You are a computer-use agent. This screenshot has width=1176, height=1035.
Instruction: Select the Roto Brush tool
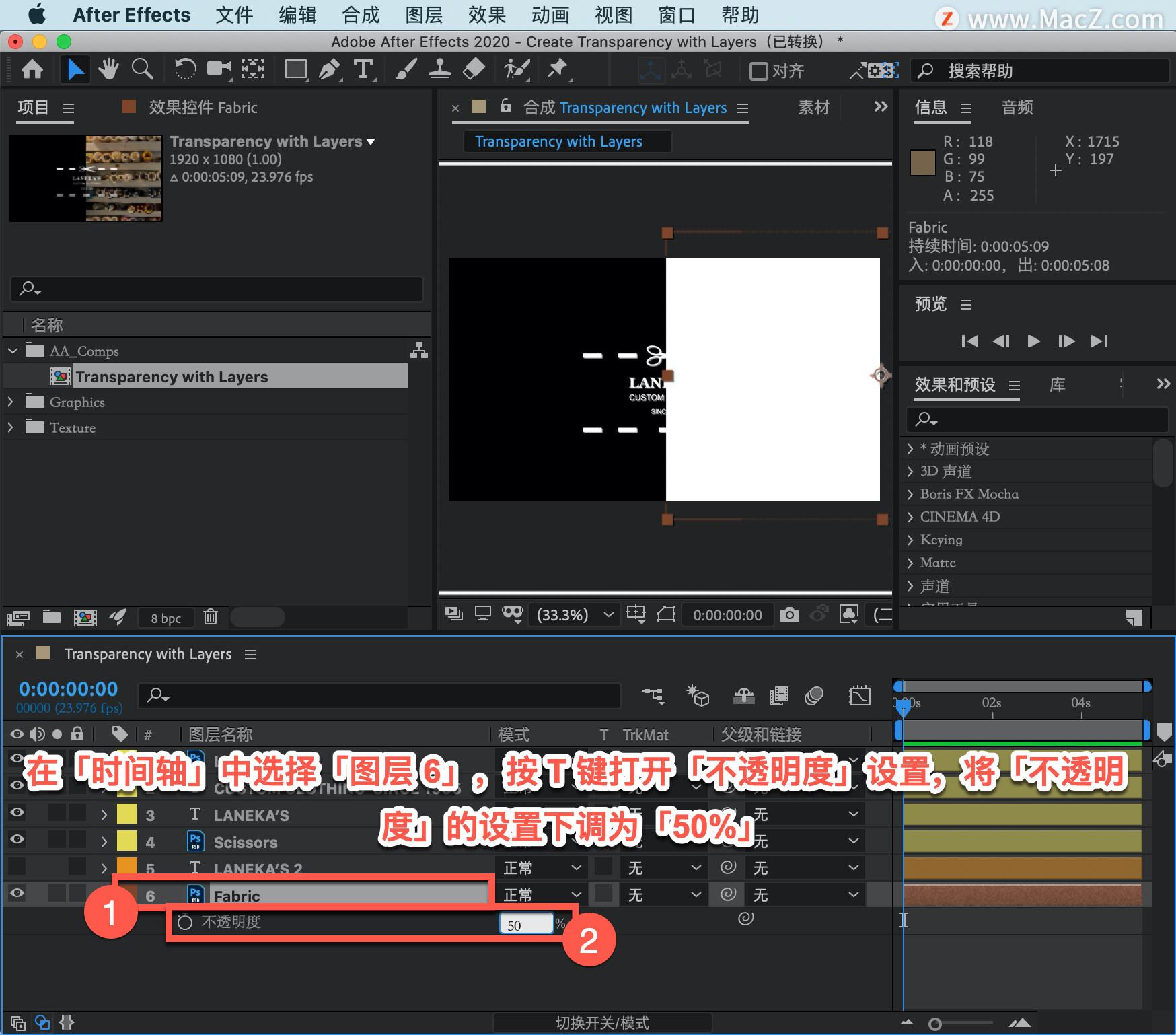point(517,69)
